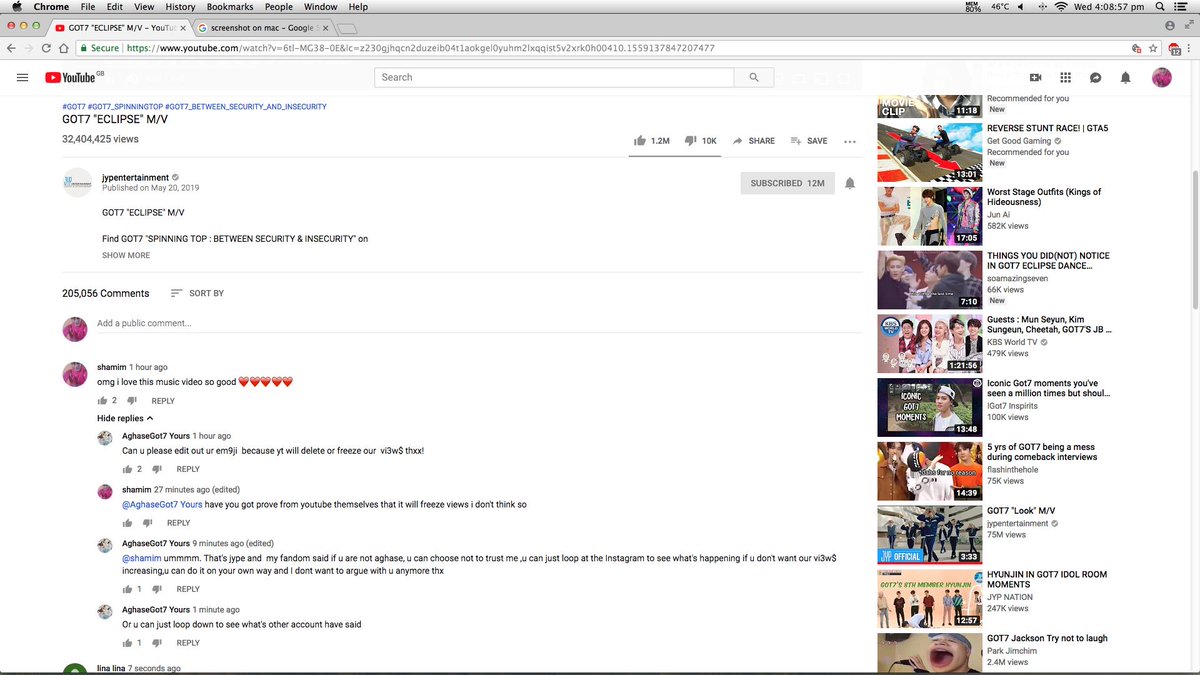Image resolution: width=1200 pixels, height=675 pixels.
Task: Open REVERSE STUNT RACE GTA5 thumbnail
Action: click(x=928, y=152)
